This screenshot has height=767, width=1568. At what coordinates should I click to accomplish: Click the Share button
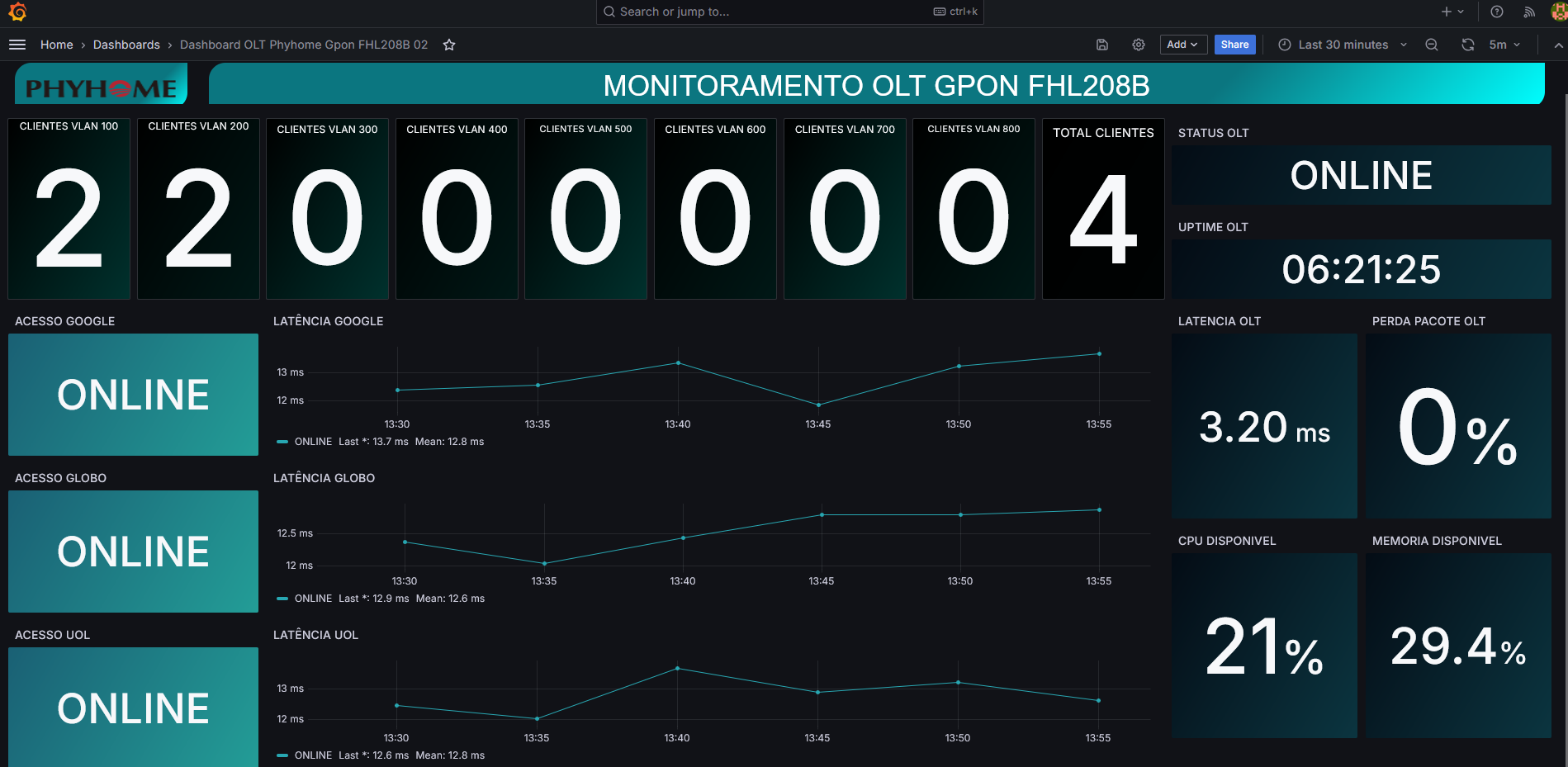[1234, 45]
